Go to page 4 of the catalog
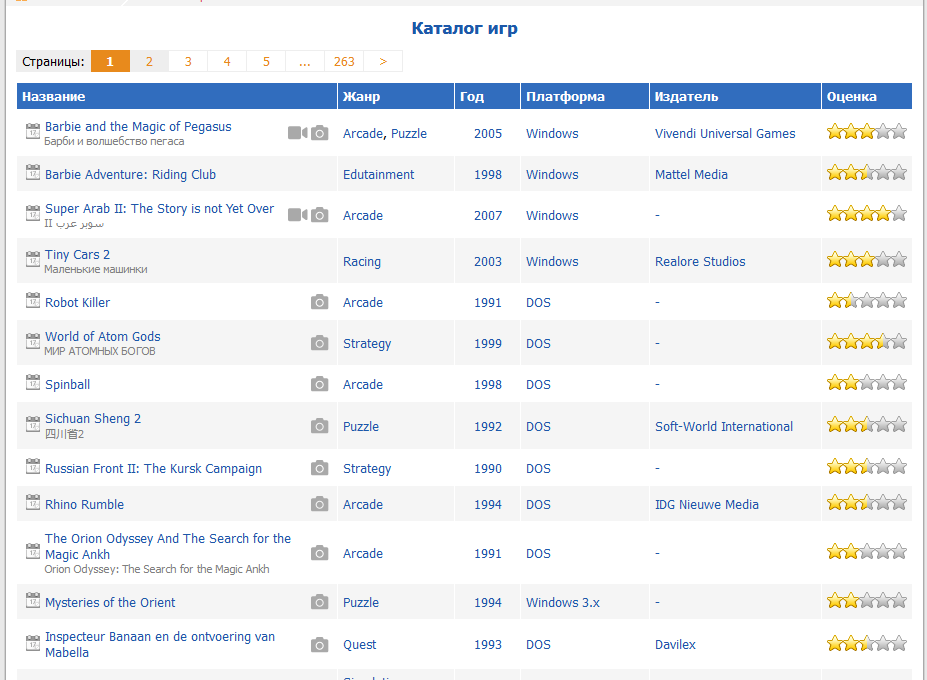This screenshot has height=680, width=927. (x=227, y=61)
